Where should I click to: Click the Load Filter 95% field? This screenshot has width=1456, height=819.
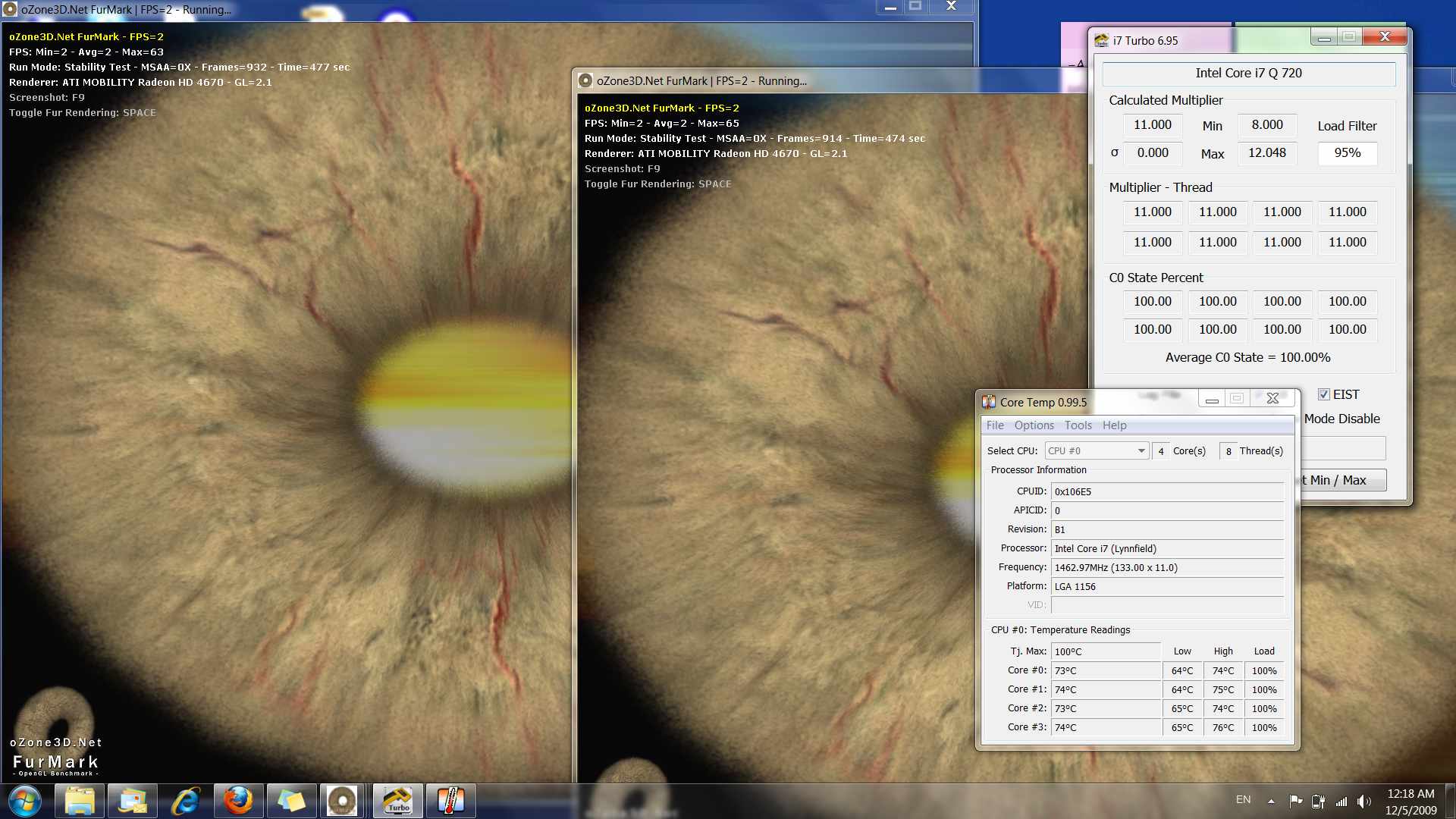[1348, 153]
